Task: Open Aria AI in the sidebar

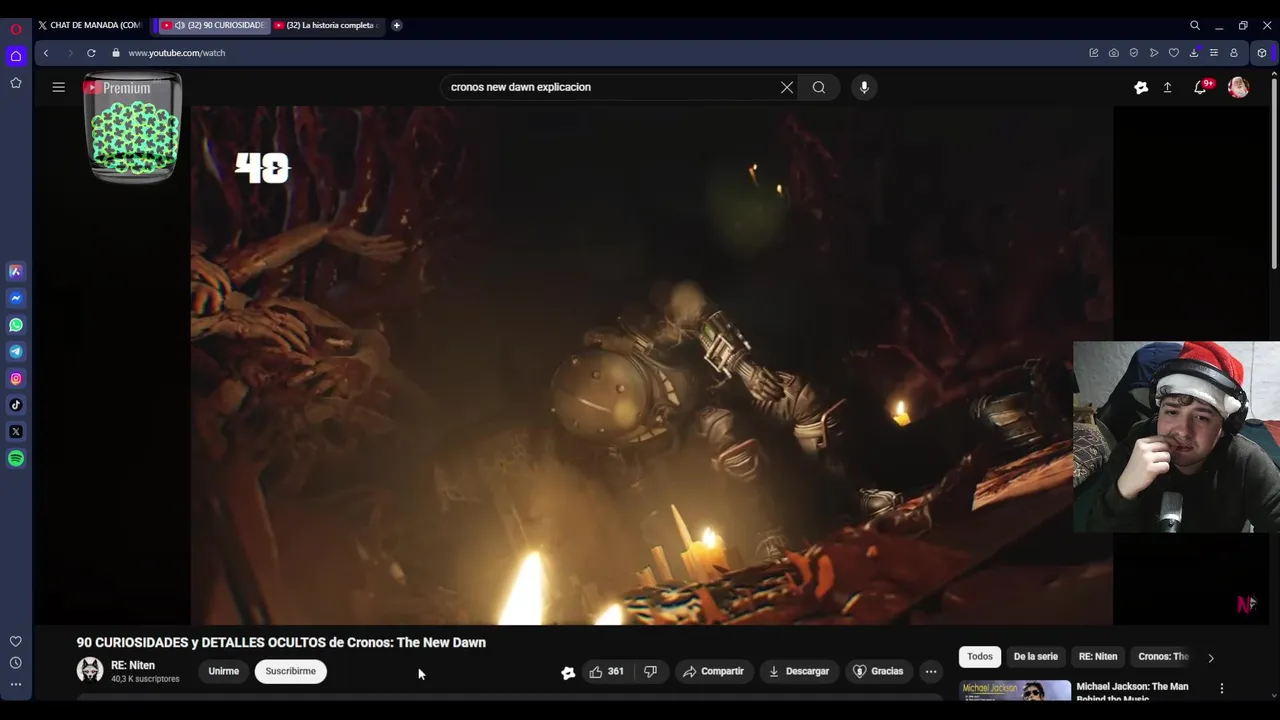Action: [16, 271]
